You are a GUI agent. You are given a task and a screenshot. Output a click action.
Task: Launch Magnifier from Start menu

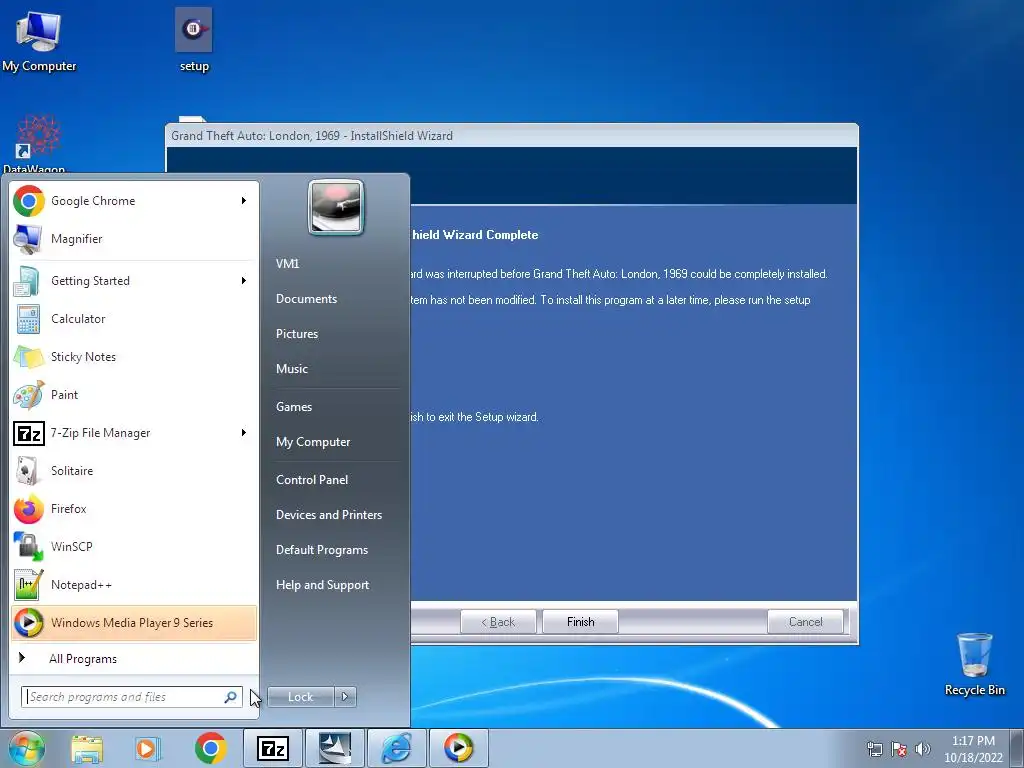click(134, 239)
